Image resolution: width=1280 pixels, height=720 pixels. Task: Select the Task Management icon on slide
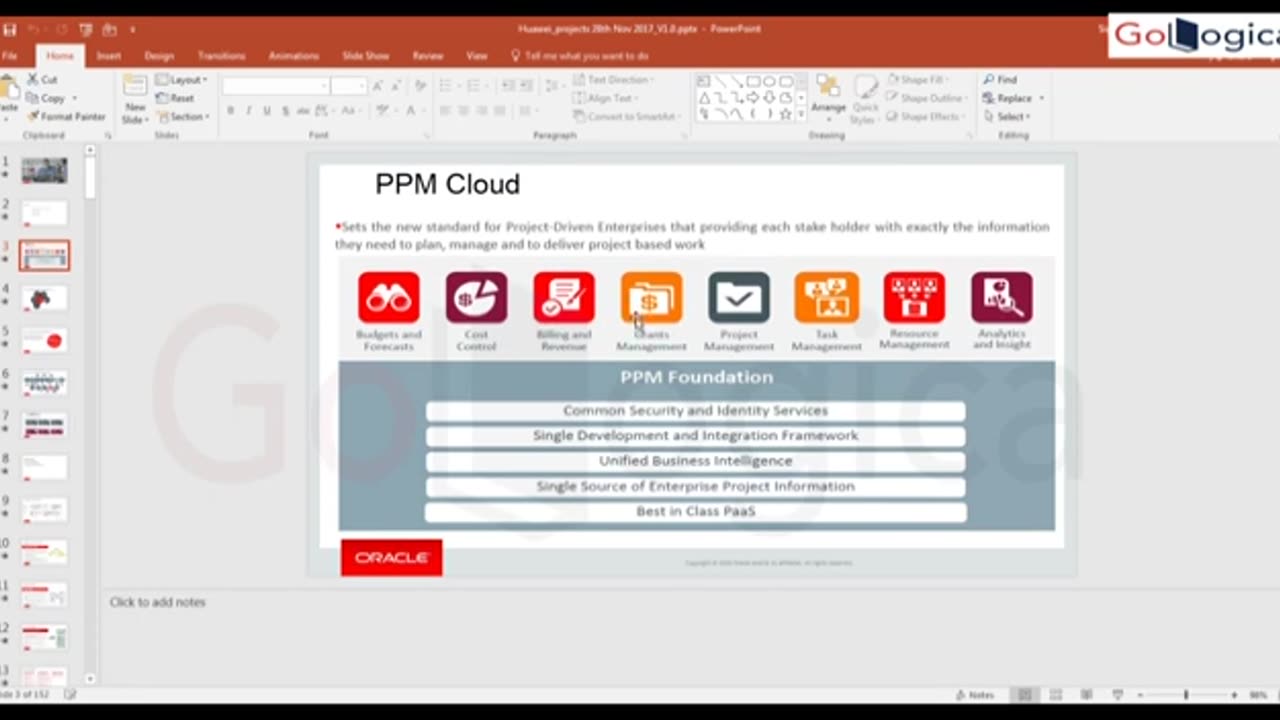(x=826, y=297)
